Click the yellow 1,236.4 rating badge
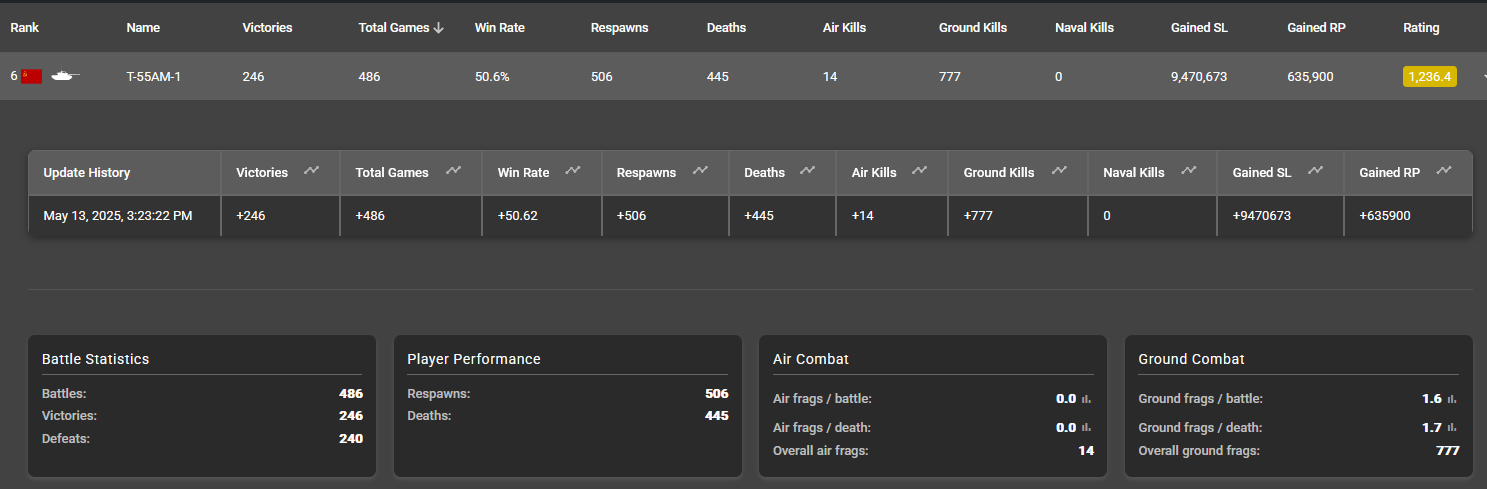 (1429, 77)
